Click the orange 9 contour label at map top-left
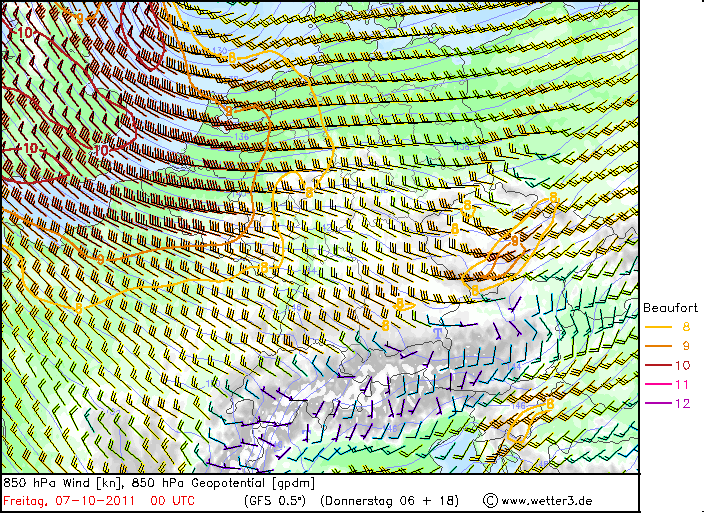The height and width of the screenshot is (513, 704). [x=80, y=17]
